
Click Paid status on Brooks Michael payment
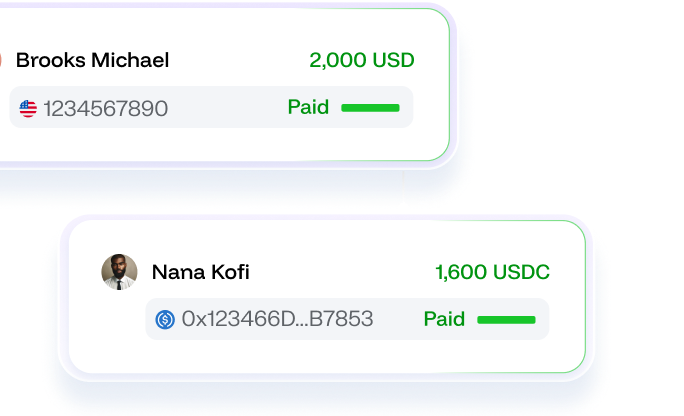point(308,107)
